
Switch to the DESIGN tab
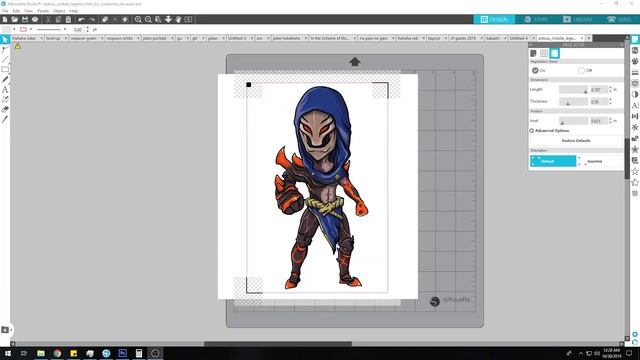point(494,19)
